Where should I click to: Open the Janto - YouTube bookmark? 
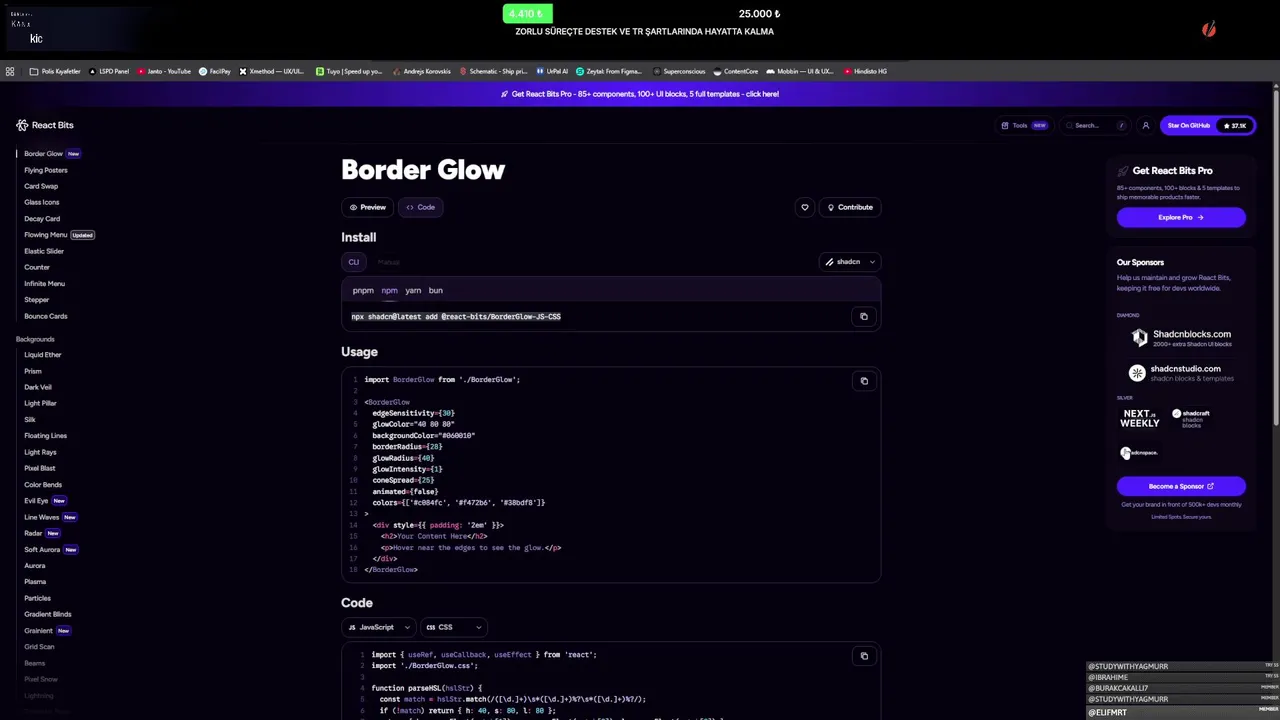164,71
